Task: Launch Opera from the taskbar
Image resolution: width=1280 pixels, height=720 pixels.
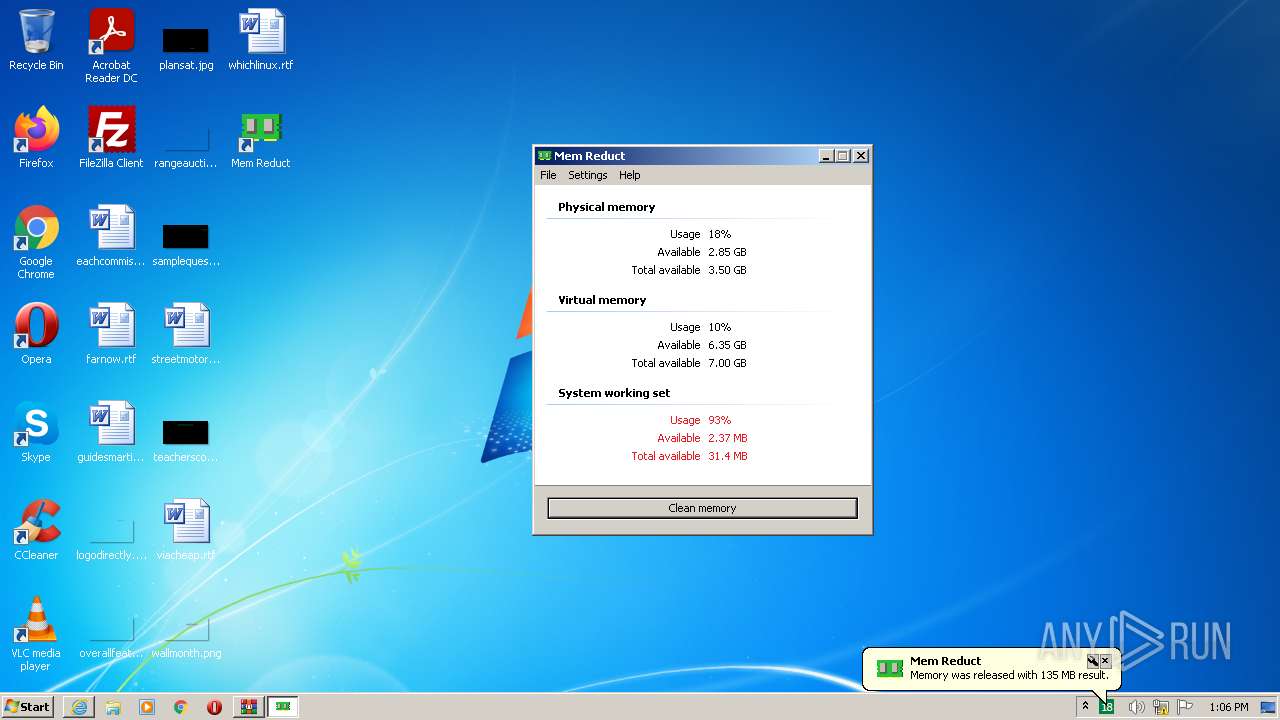Action: (214, 707)
